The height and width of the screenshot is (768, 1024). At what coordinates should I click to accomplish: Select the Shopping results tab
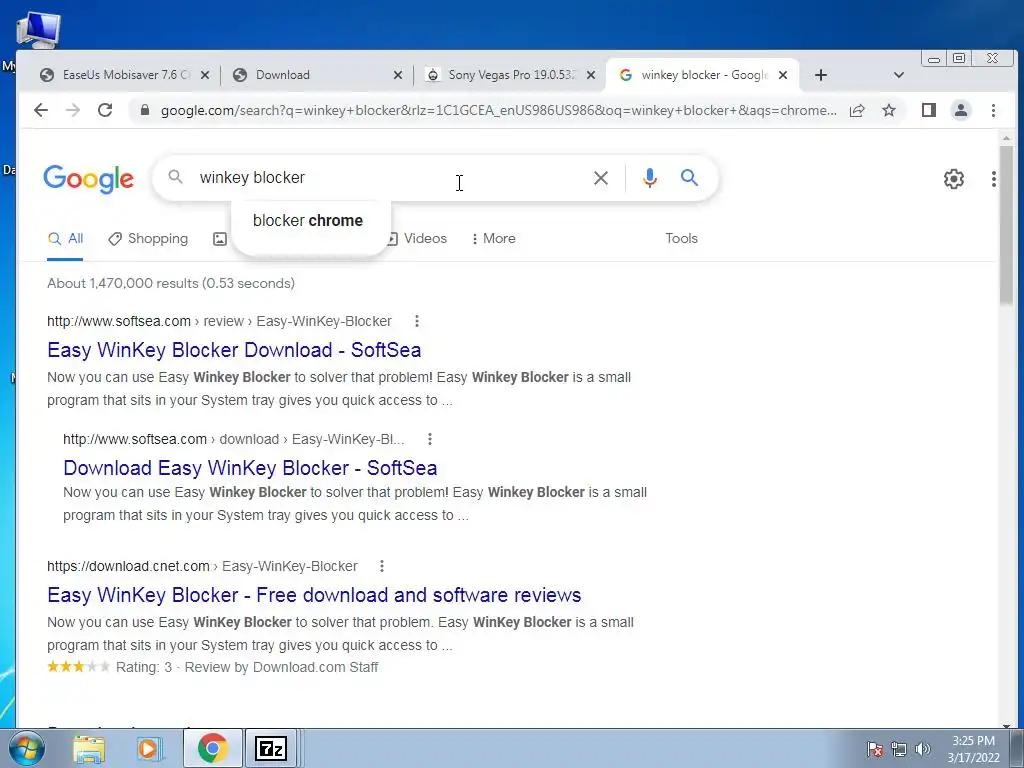tap(148, 238)
